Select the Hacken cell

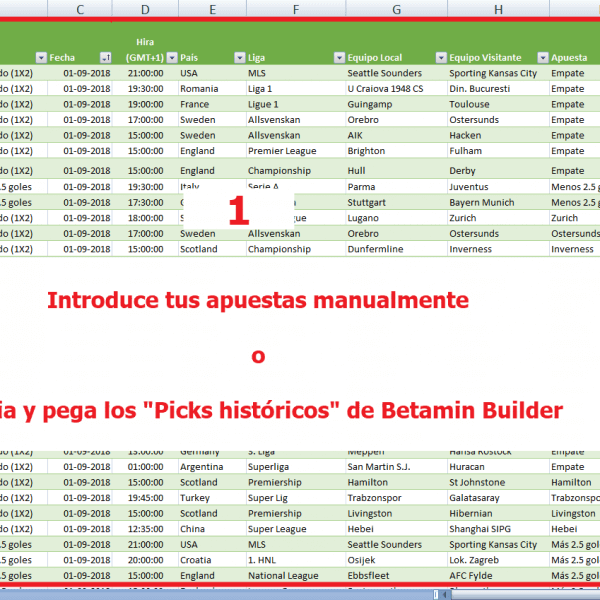click(498, 135)
